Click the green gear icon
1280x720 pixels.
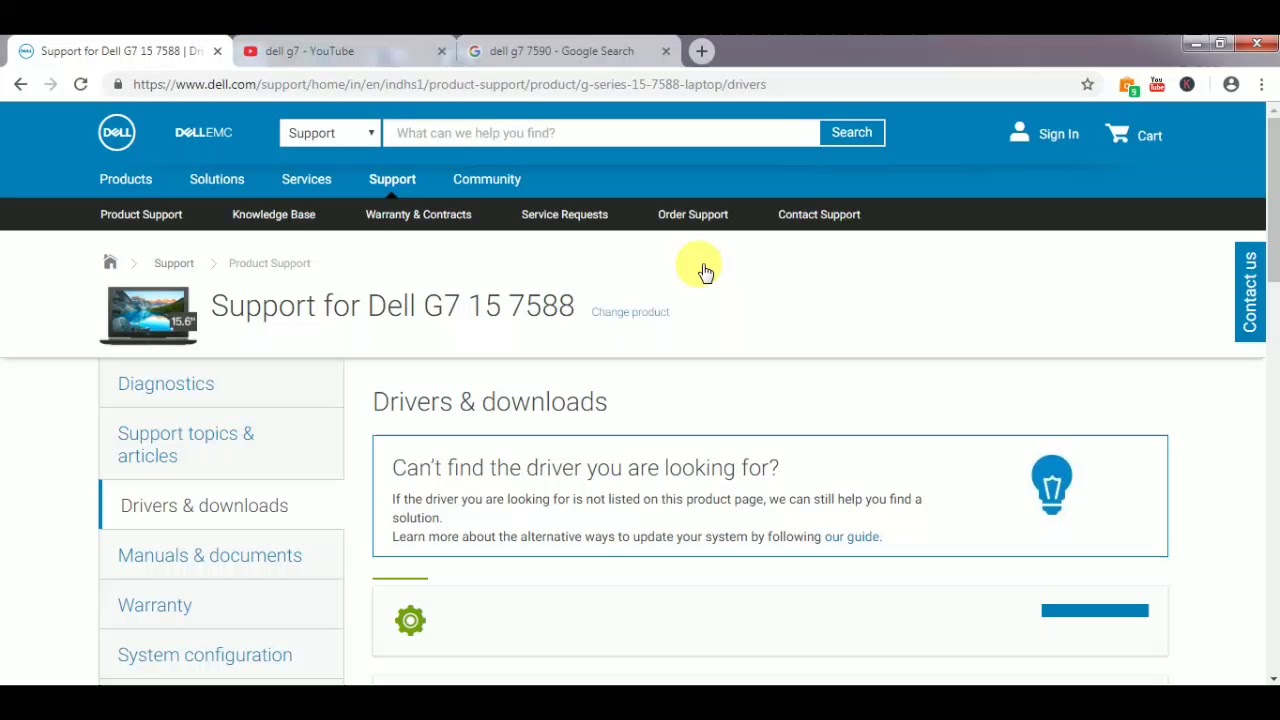410,620
